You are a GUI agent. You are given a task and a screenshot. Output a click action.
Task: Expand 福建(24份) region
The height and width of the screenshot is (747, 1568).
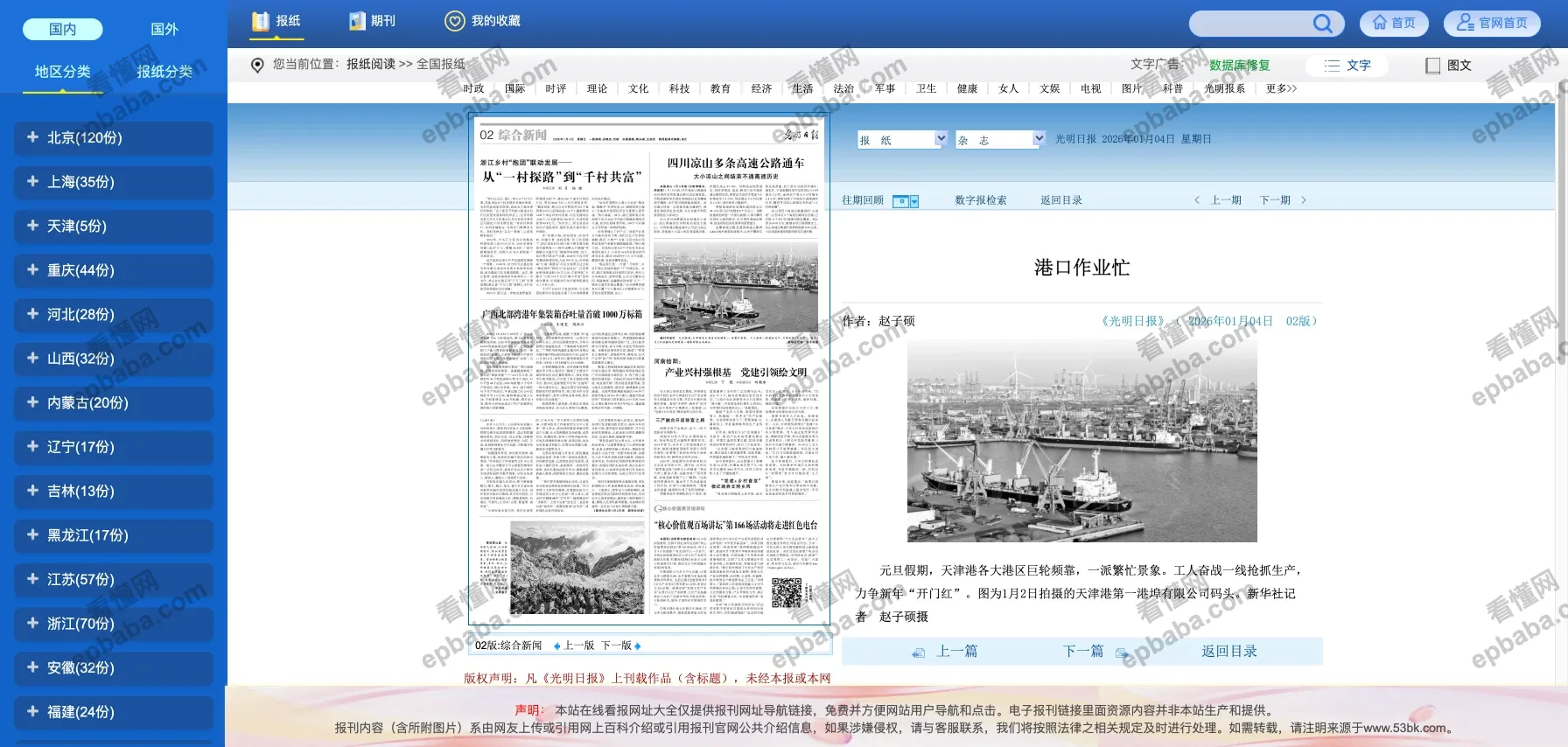(x=114, y=712)
